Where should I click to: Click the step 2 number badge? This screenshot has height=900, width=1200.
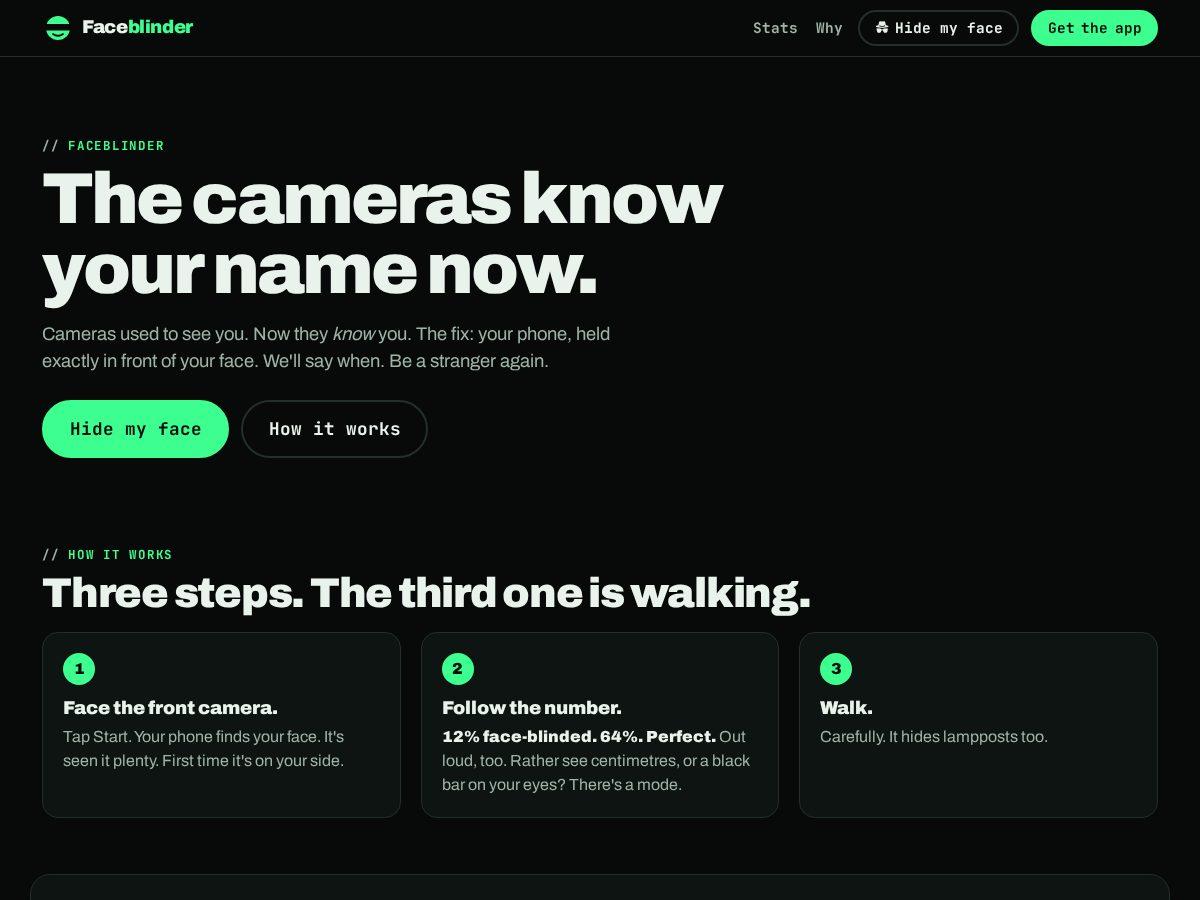pos(458,669)
